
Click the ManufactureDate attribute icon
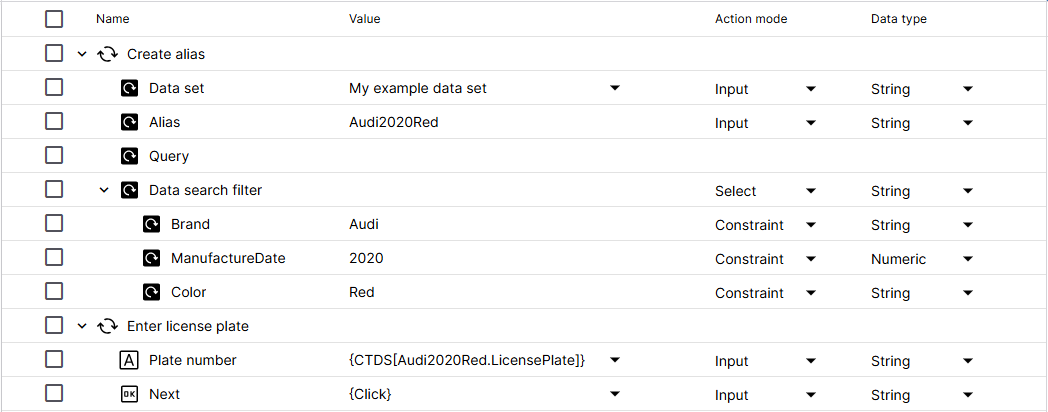coord(151,258)
